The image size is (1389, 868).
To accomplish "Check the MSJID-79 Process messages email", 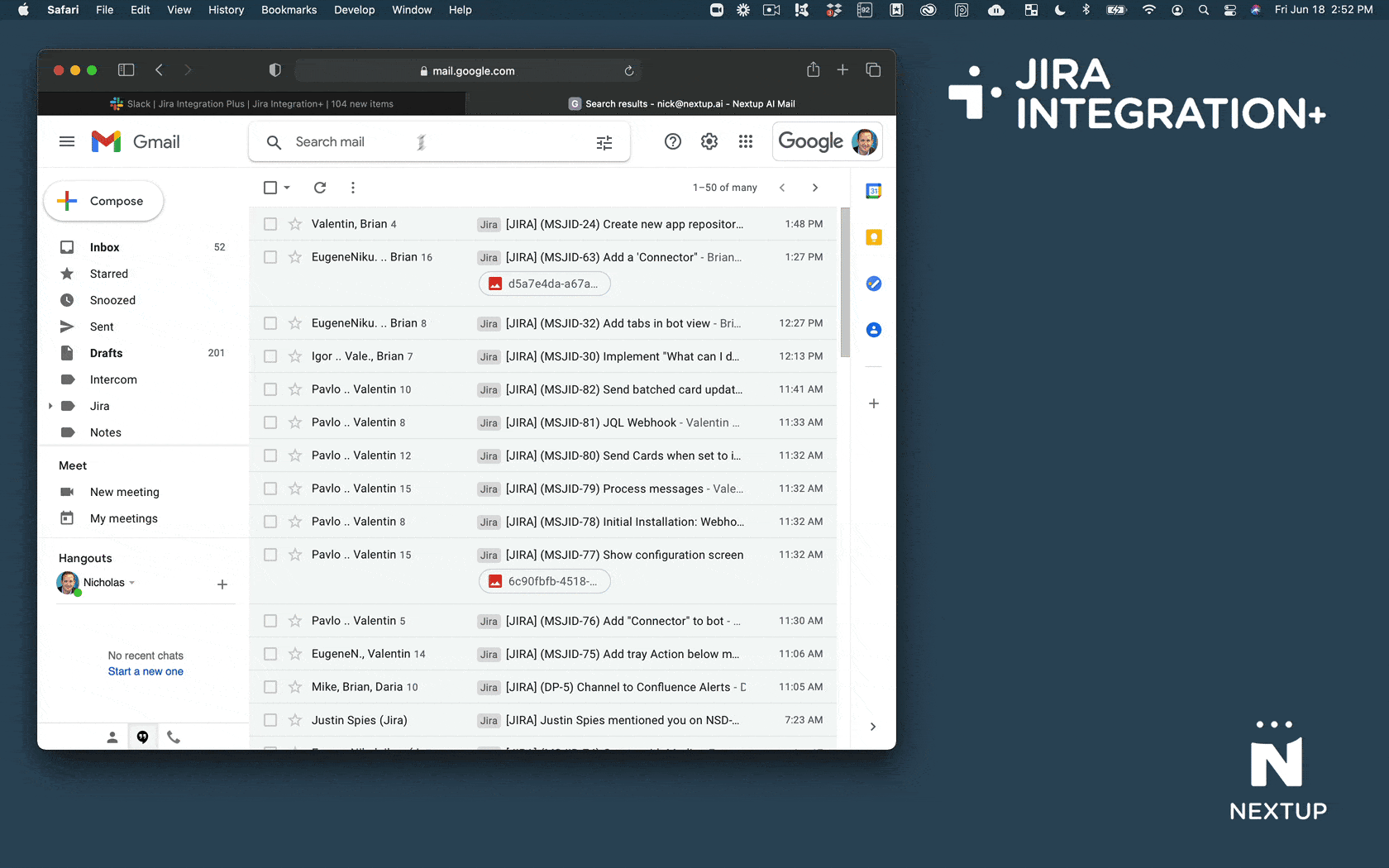I will [x=270, y=489].
